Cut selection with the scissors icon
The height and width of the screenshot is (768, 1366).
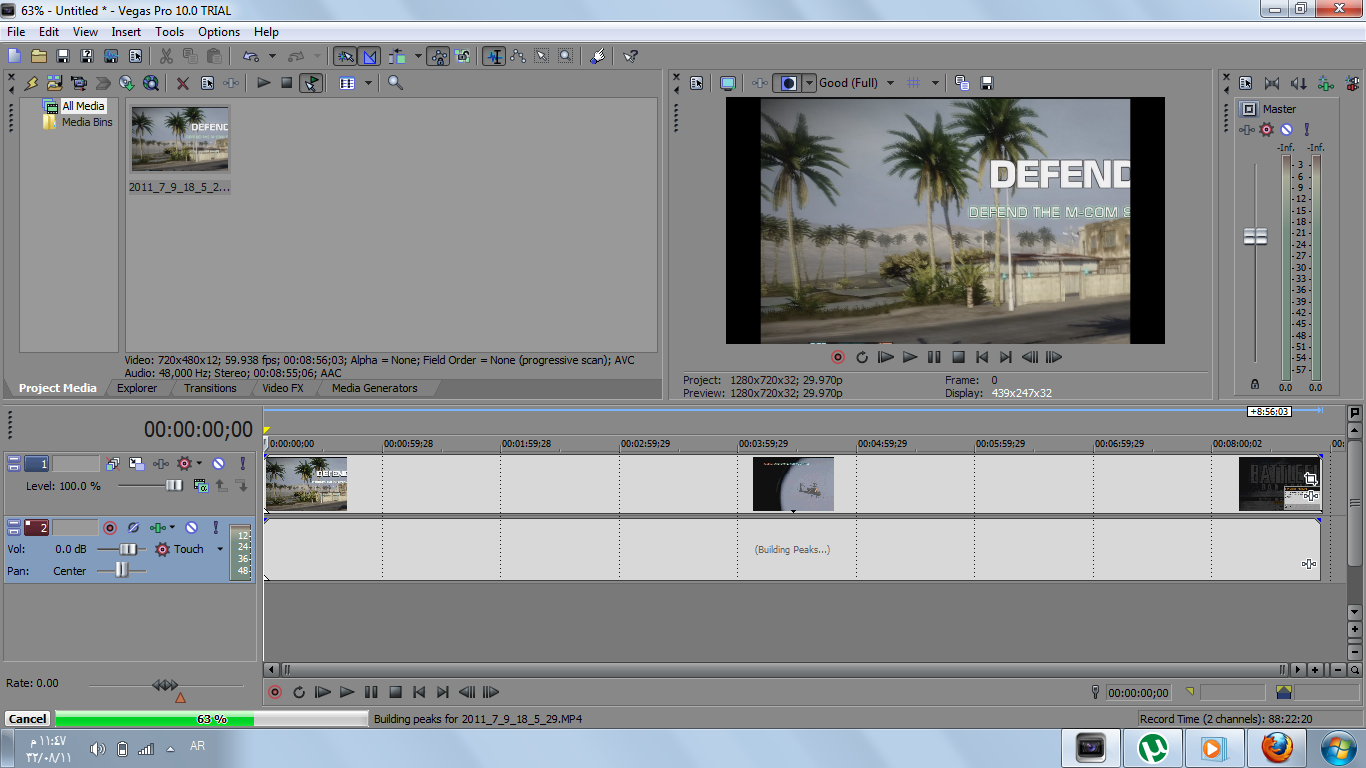tap(166, 56)
